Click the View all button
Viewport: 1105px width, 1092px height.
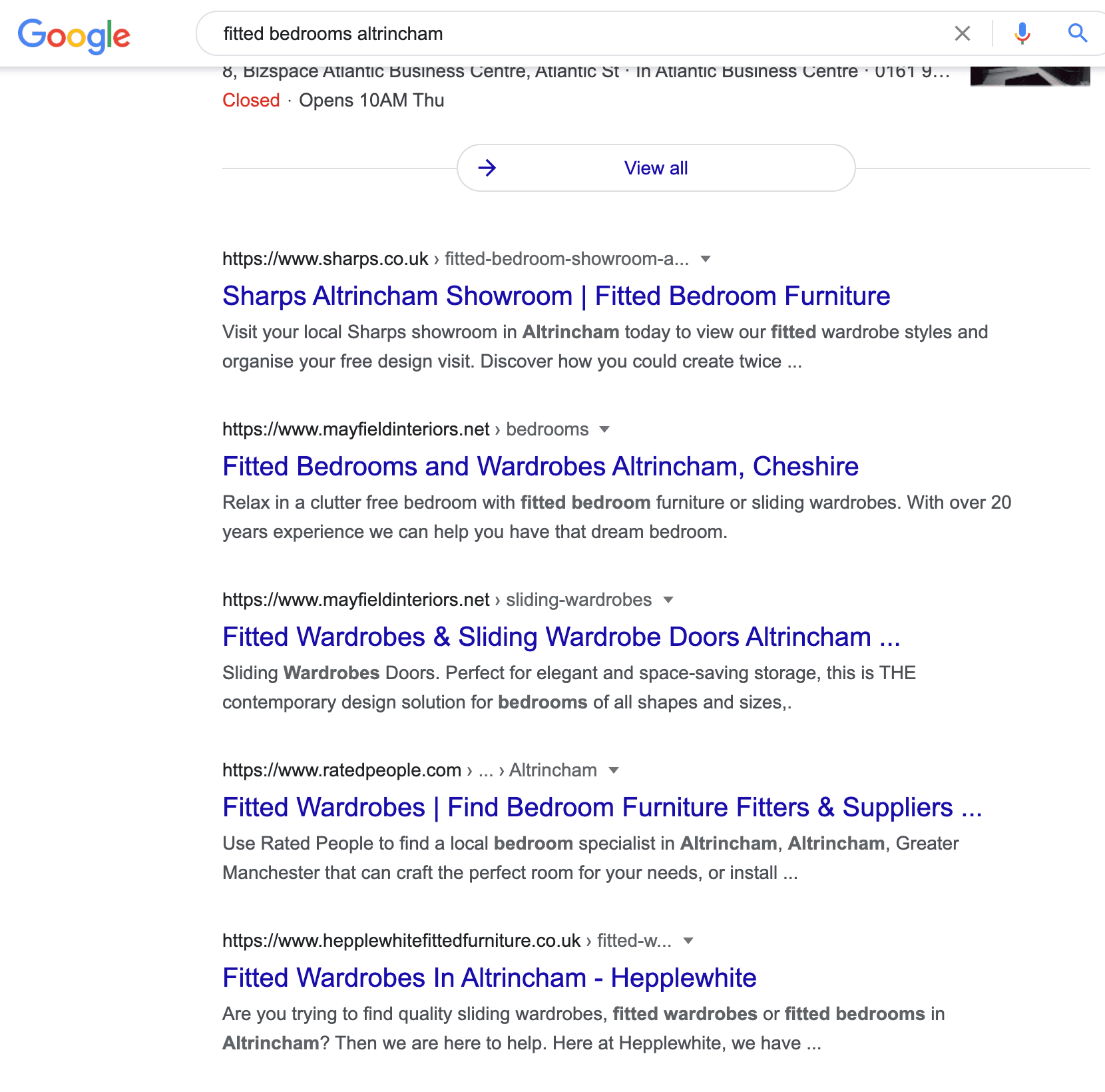pos(656,168)
